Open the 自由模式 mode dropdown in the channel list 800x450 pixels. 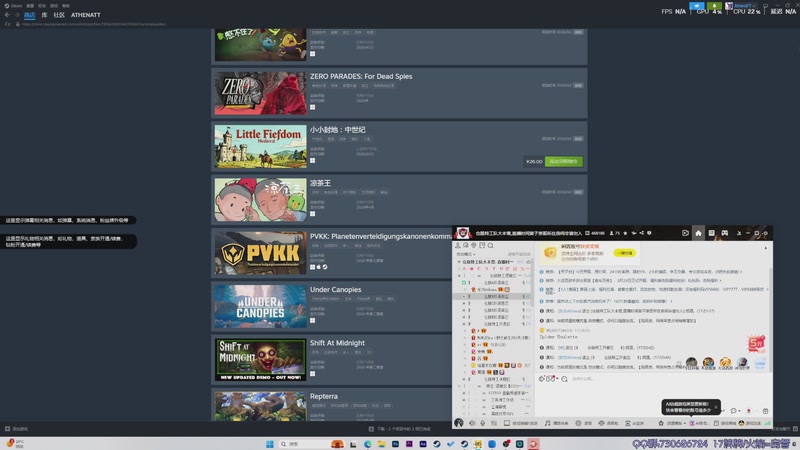click(466, 254)
